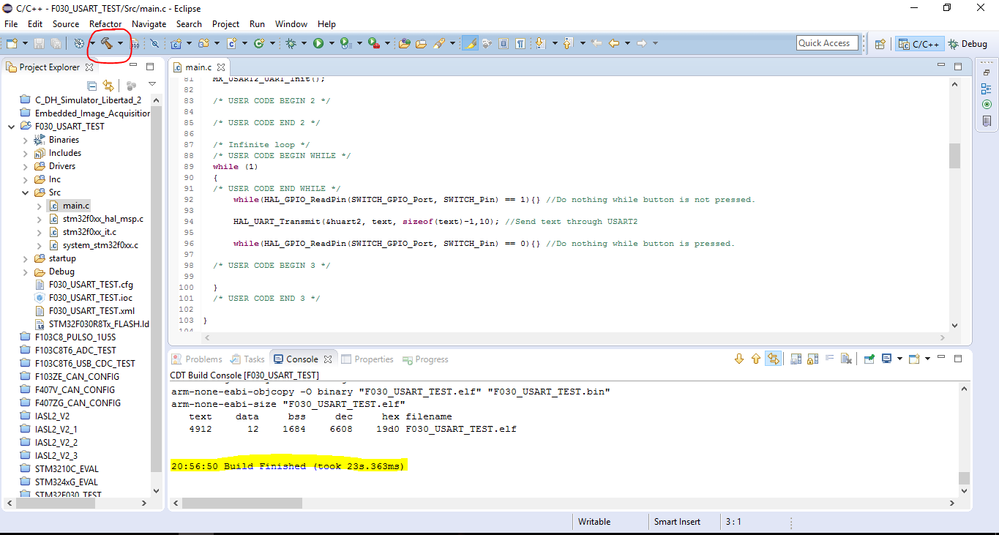Toggle console Show Error Position button
The width and height of the screenshot is (999, 535).
(773, 359)
